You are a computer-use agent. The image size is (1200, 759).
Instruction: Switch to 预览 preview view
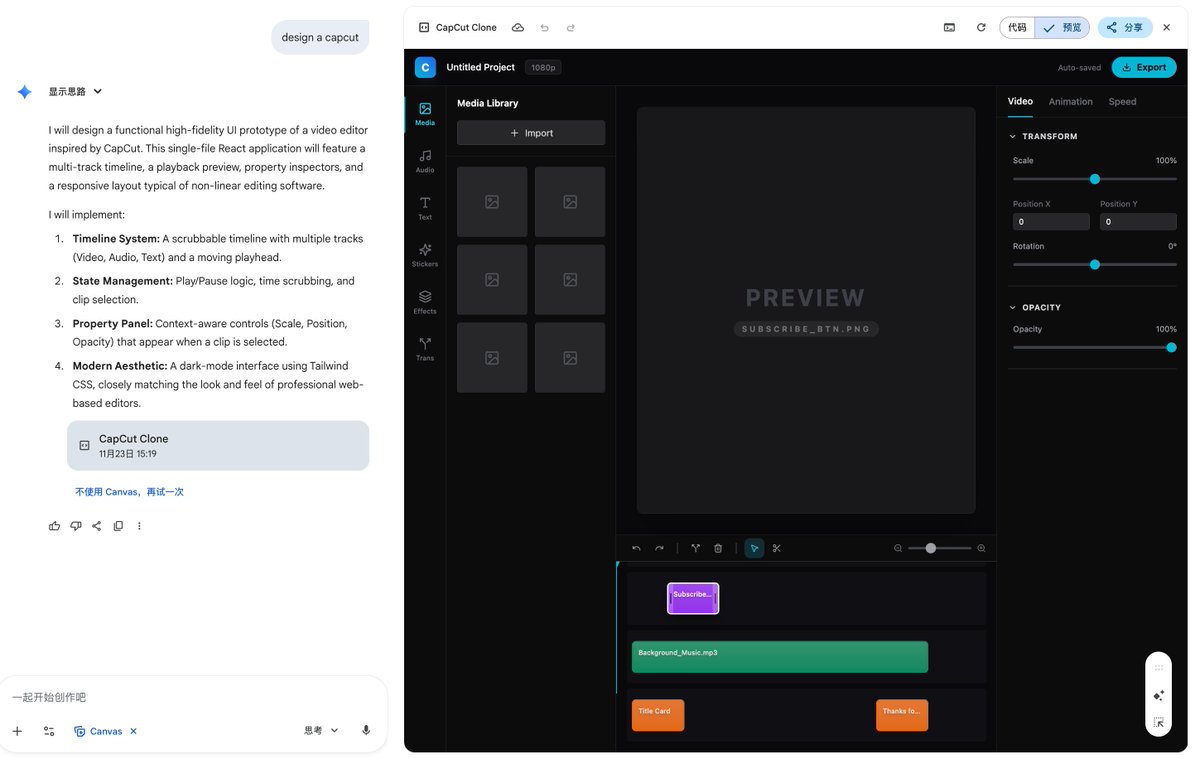[x=1062, y=28]
